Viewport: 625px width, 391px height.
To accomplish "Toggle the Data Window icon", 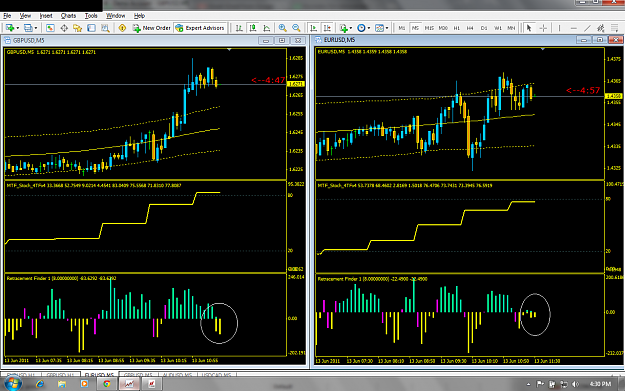I will coord(64,28).
